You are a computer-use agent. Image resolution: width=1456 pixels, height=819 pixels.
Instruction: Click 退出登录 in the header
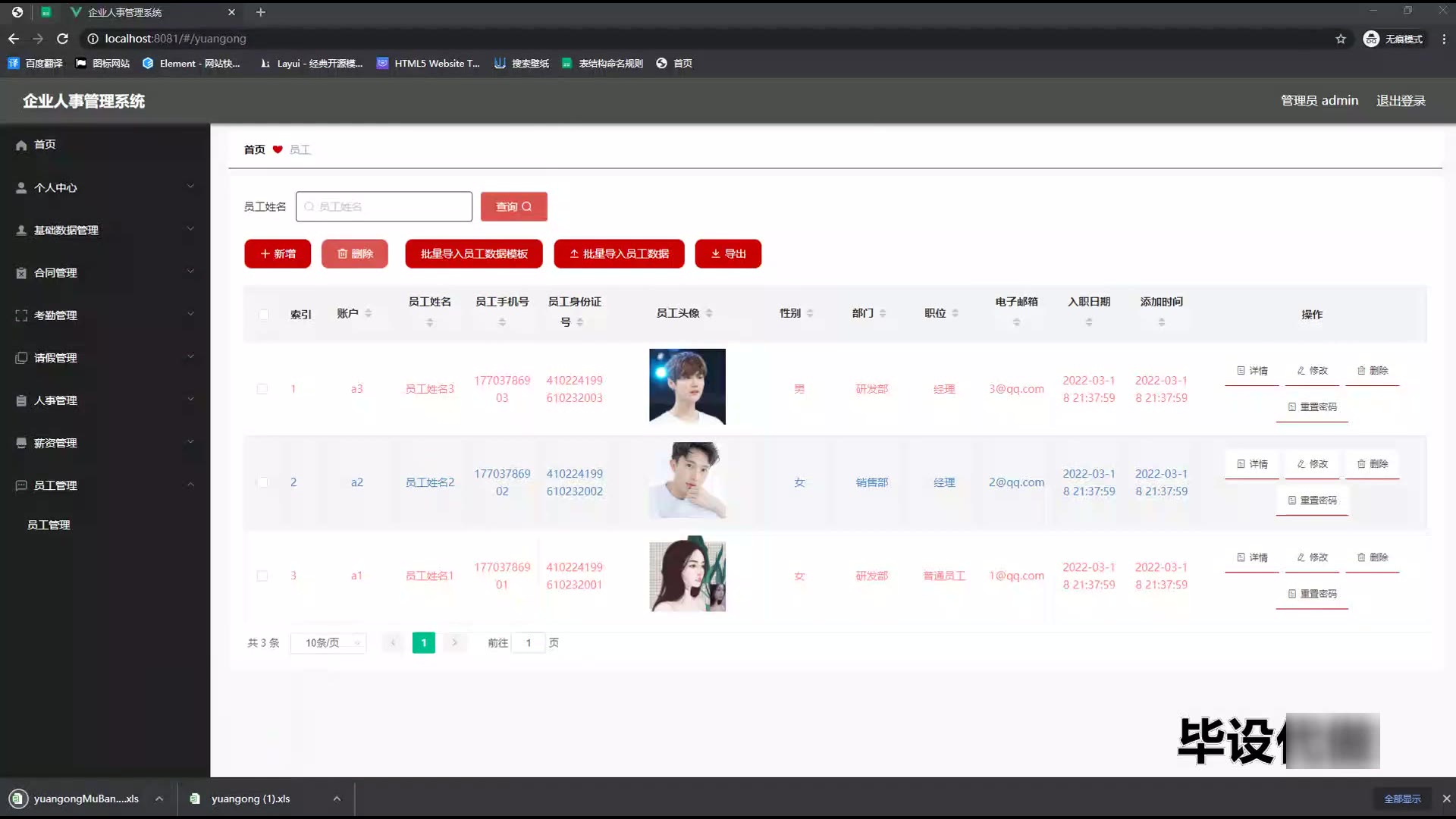(x=1401, y=100)
